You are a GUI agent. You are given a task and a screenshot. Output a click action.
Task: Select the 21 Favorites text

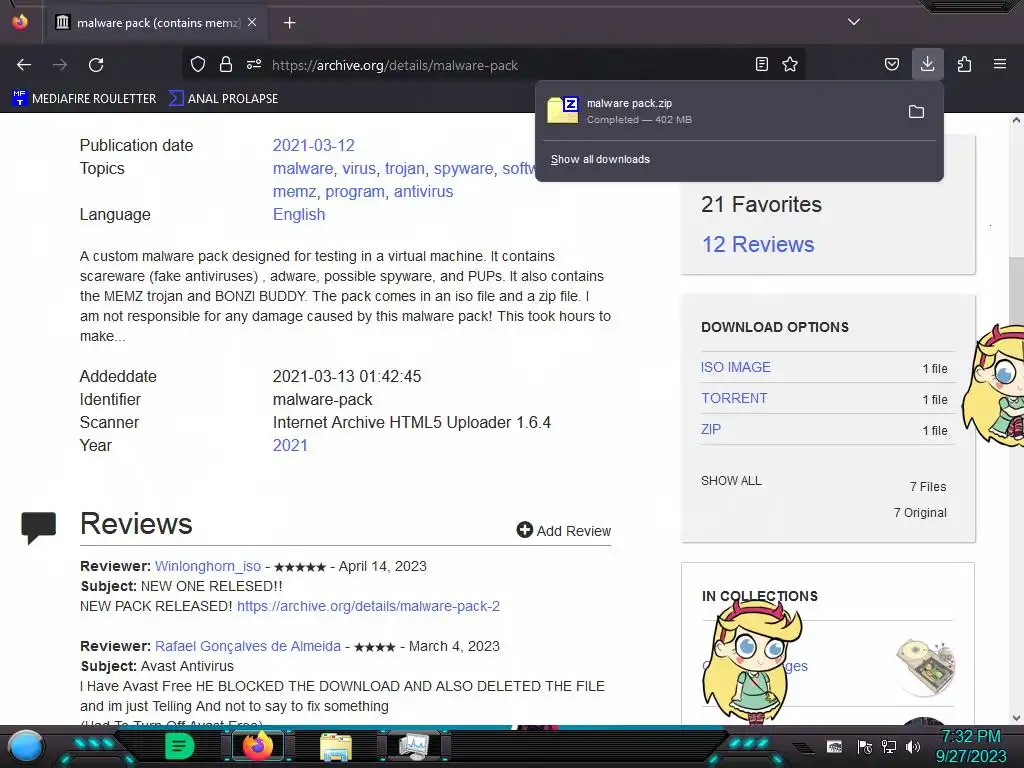pyautogui.click(x=761, y=204)
